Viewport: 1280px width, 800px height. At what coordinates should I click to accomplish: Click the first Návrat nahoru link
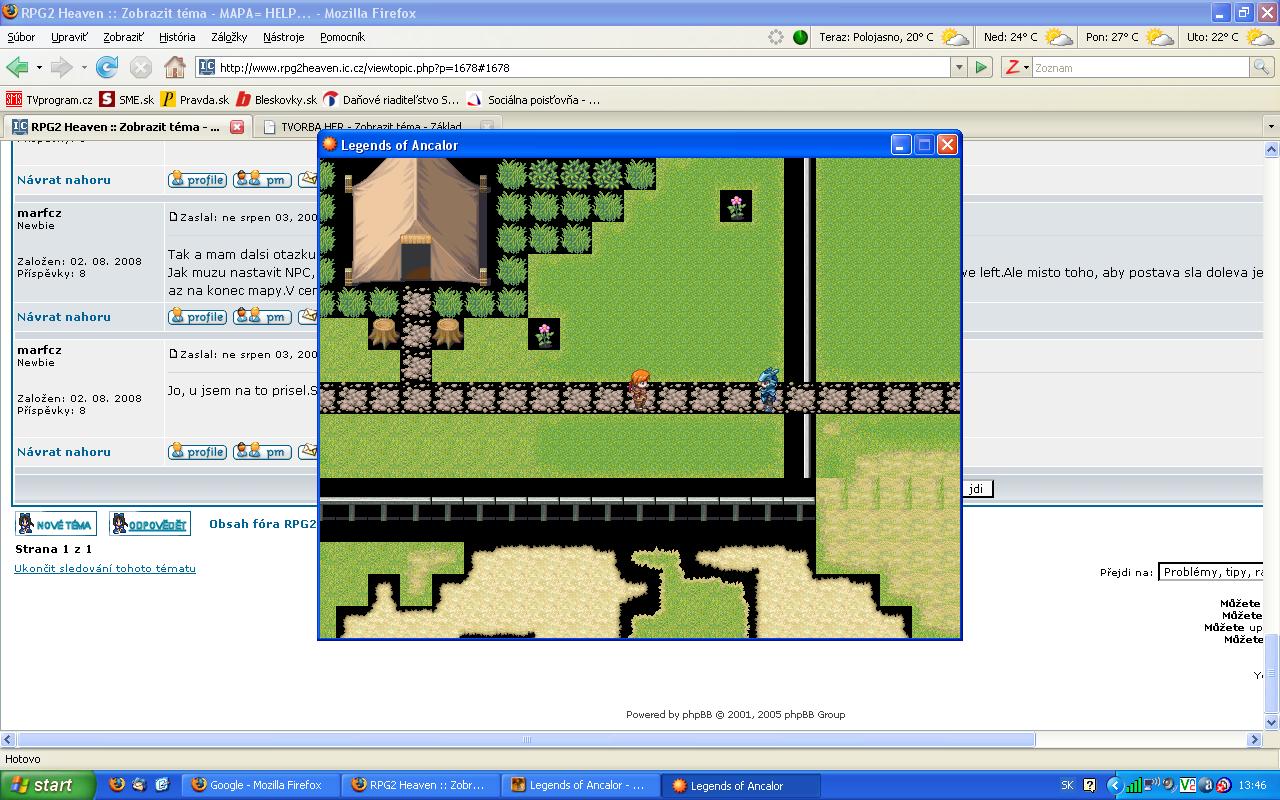pos(64,180)
